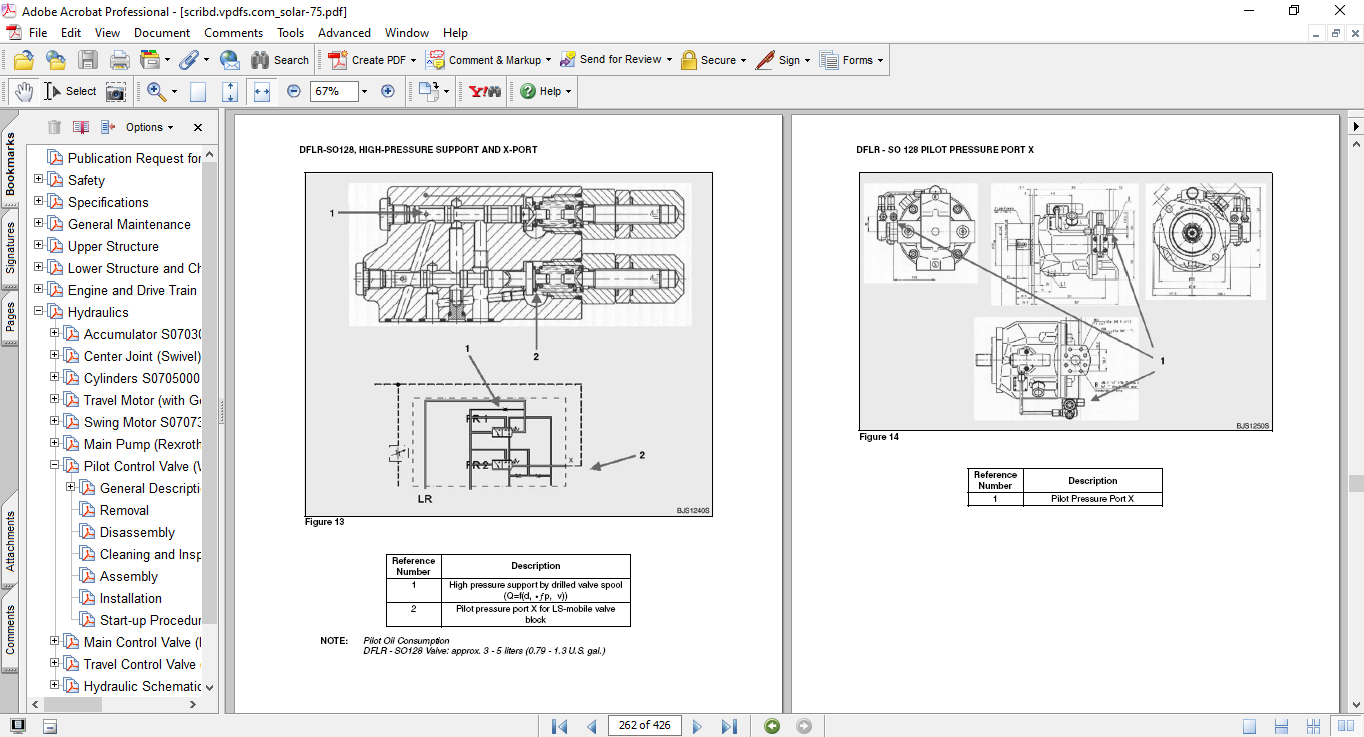Screen dimensions: 1364x737
Task: Select the Hand tool in toolbar
Action: point(24,91)
